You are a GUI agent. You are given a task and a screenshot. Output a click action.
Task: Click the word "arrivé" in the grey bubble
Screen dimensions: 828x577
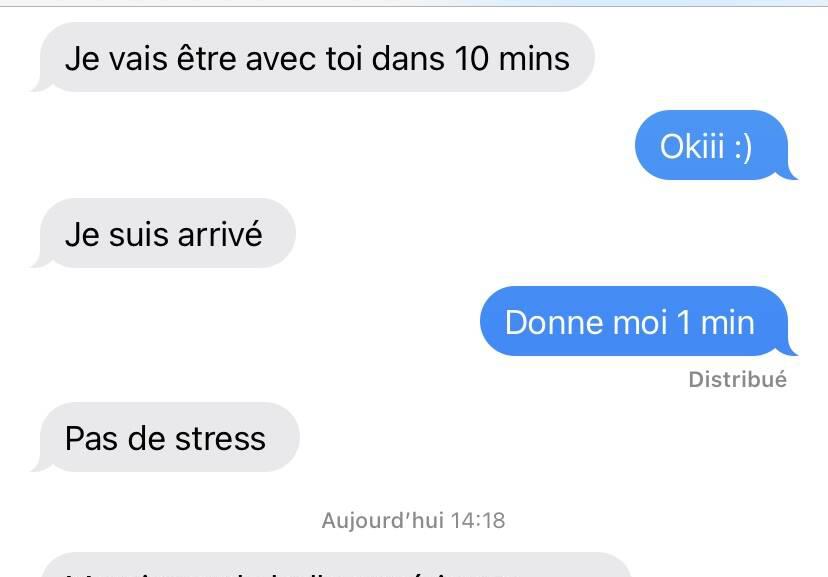click(x=220, y=234)
